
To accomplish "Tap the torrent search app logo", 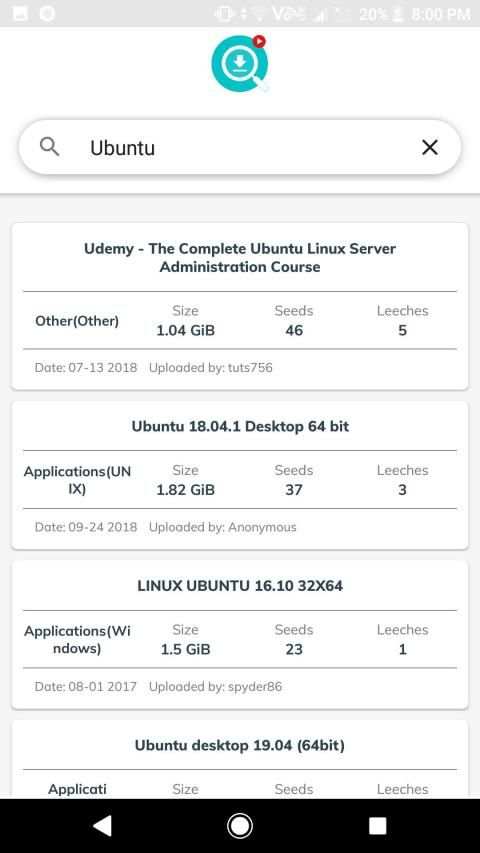I will [240, 64].
